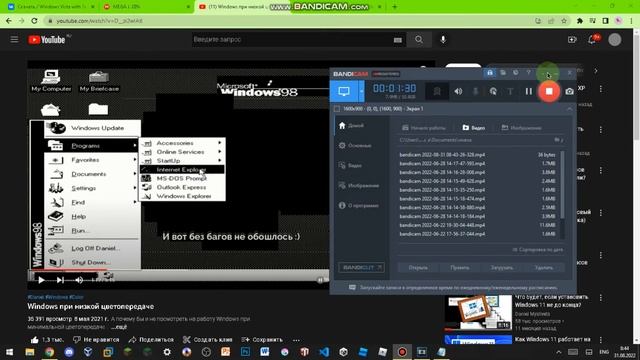Mute the YouTube player volume
Screen dimensions: 640x360
79,280
